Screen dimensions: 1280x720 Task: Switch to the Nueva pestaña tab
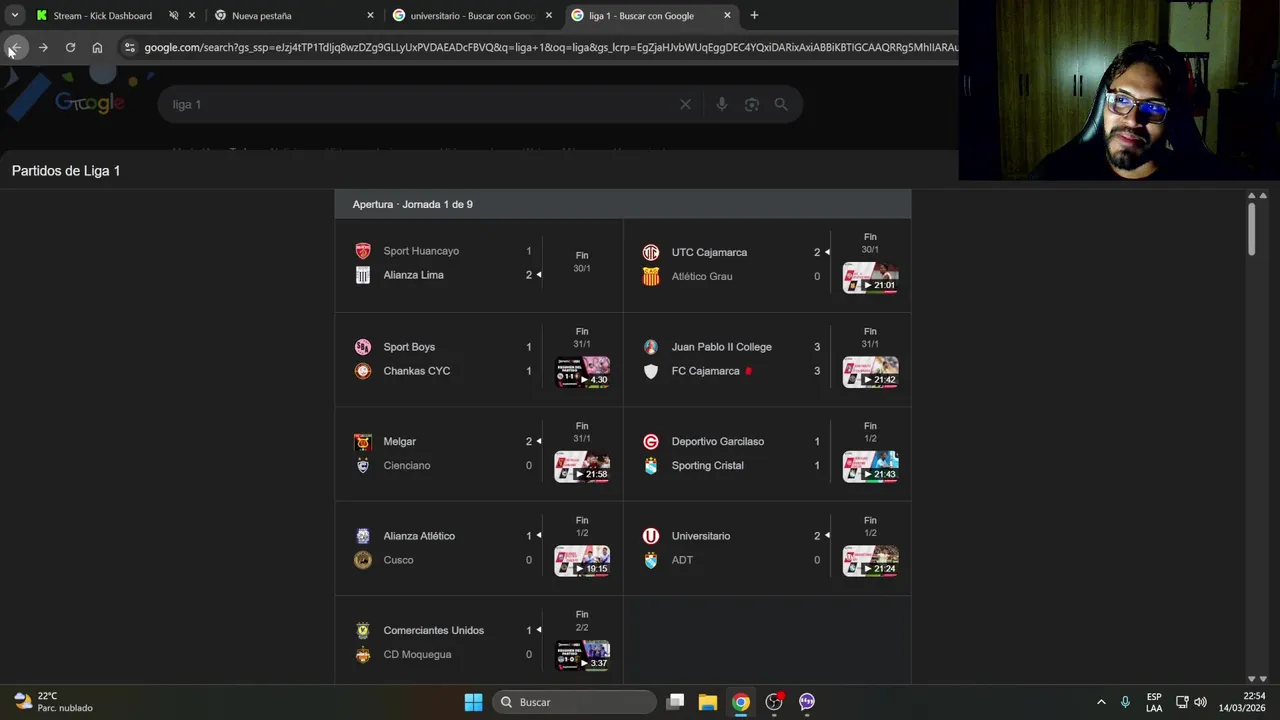[x=288, y=16]
